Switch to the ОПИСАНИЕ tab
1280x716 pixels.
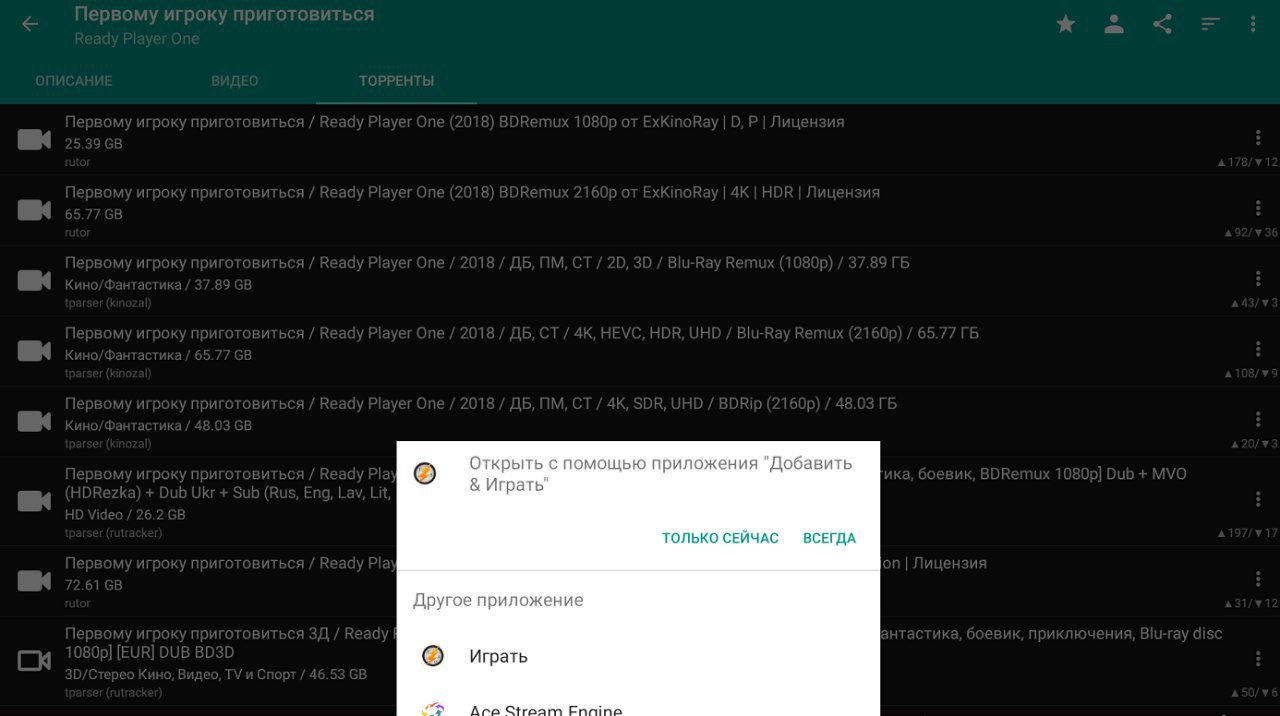pyautogui.click(x=74, y=81)
